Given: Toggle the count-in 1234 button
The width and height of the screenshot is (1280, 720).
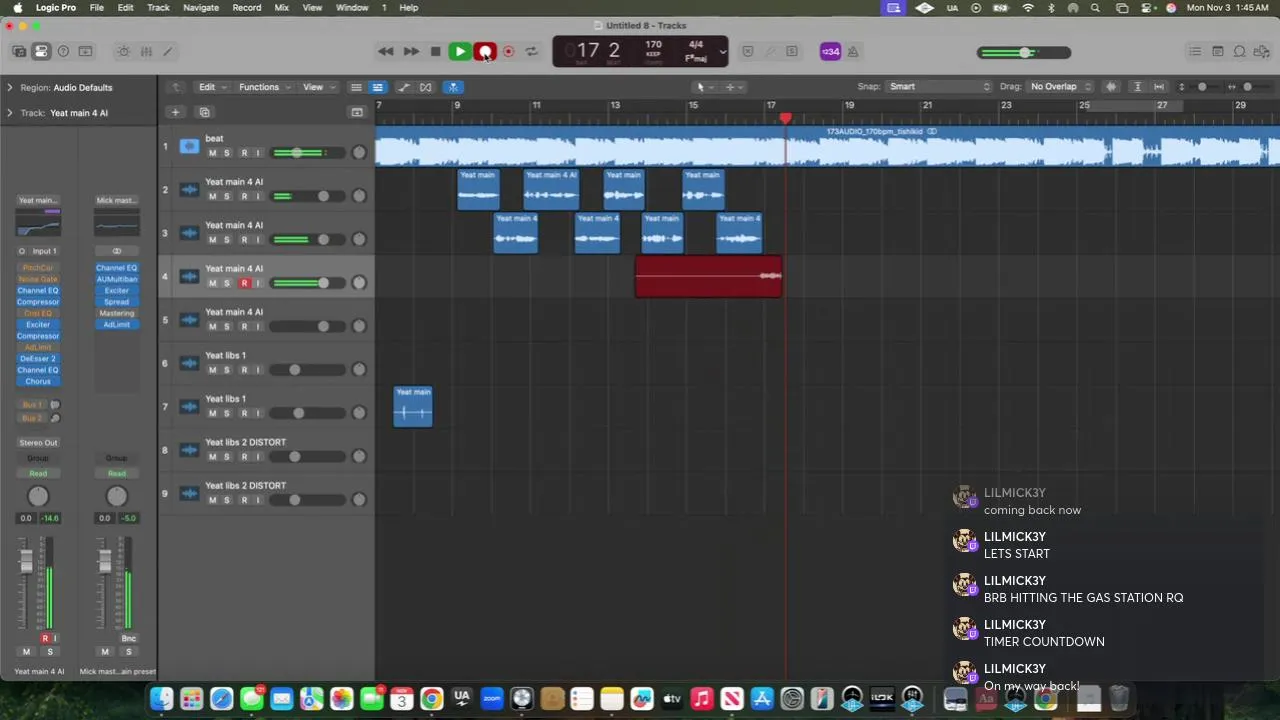Looking at the screenshot, I should coord(830,51).
